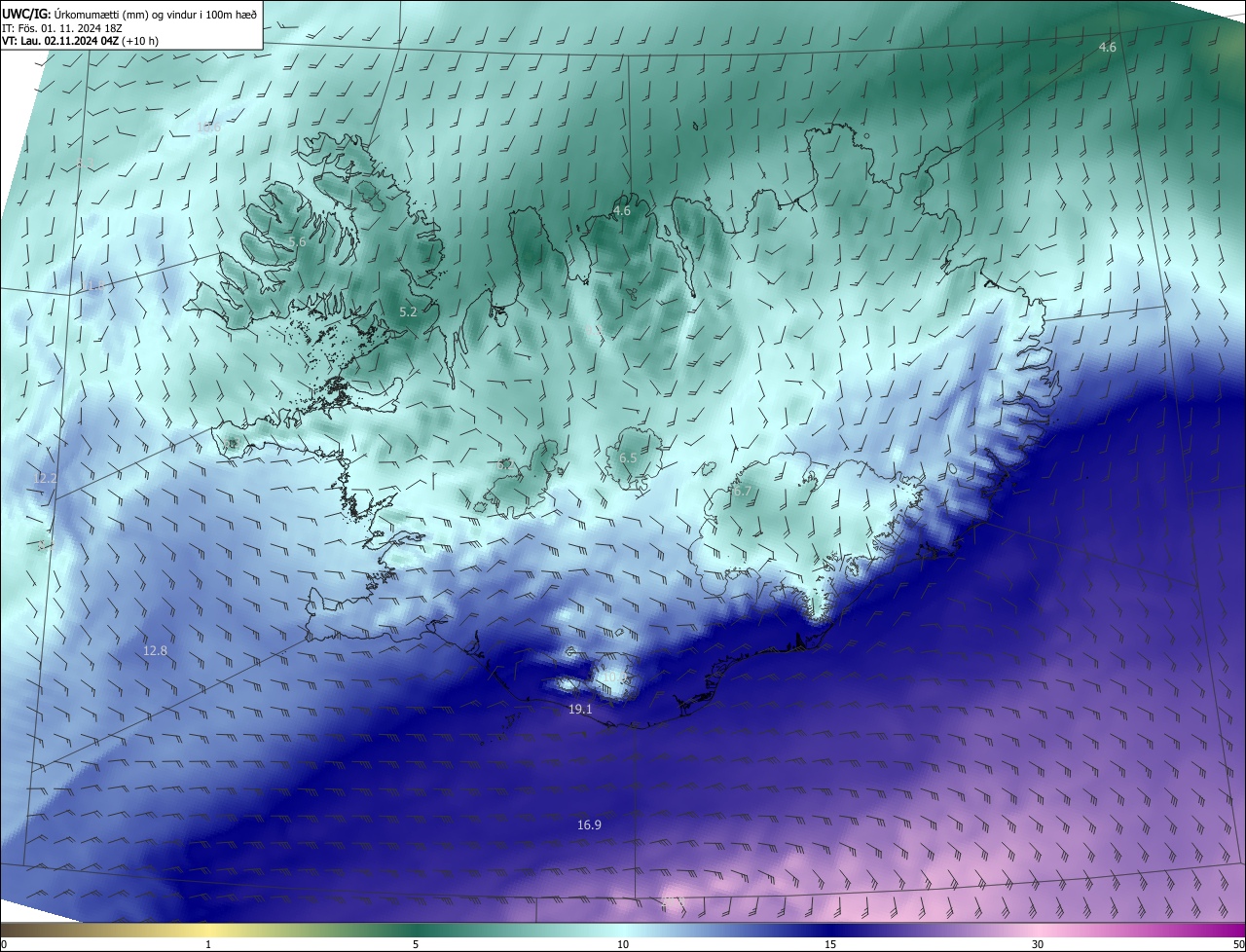Screen dimensions: 1246x952
Task: Click the 16.9 value over the southern sea
Action: tap(589, 824)
